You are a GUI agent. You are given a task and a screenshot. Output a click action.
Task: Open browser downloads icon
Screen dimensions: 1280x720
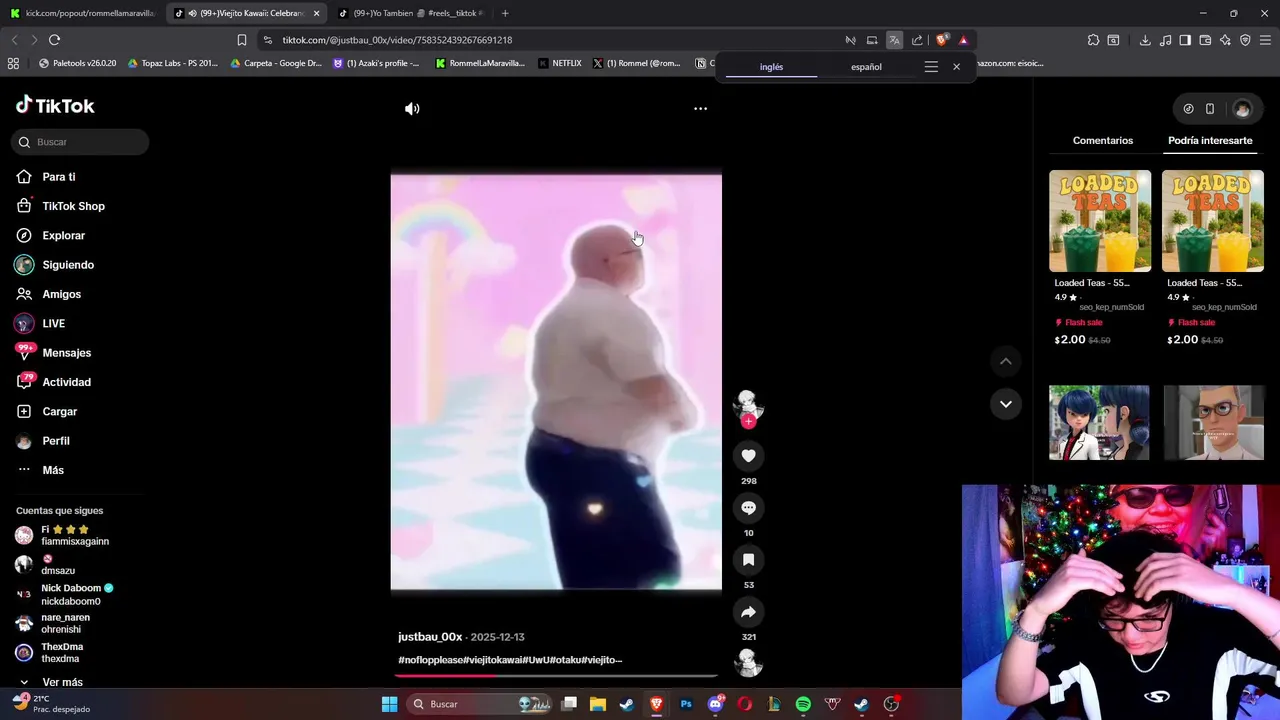tap(1145, 40)
